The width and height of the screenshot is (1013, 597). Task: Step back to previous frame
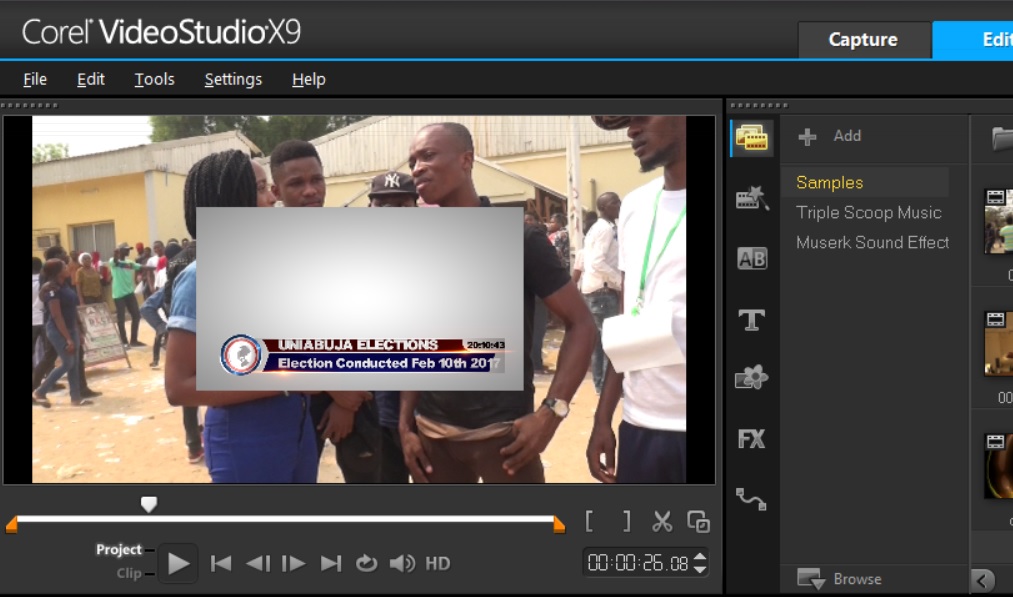pos(258,563)
